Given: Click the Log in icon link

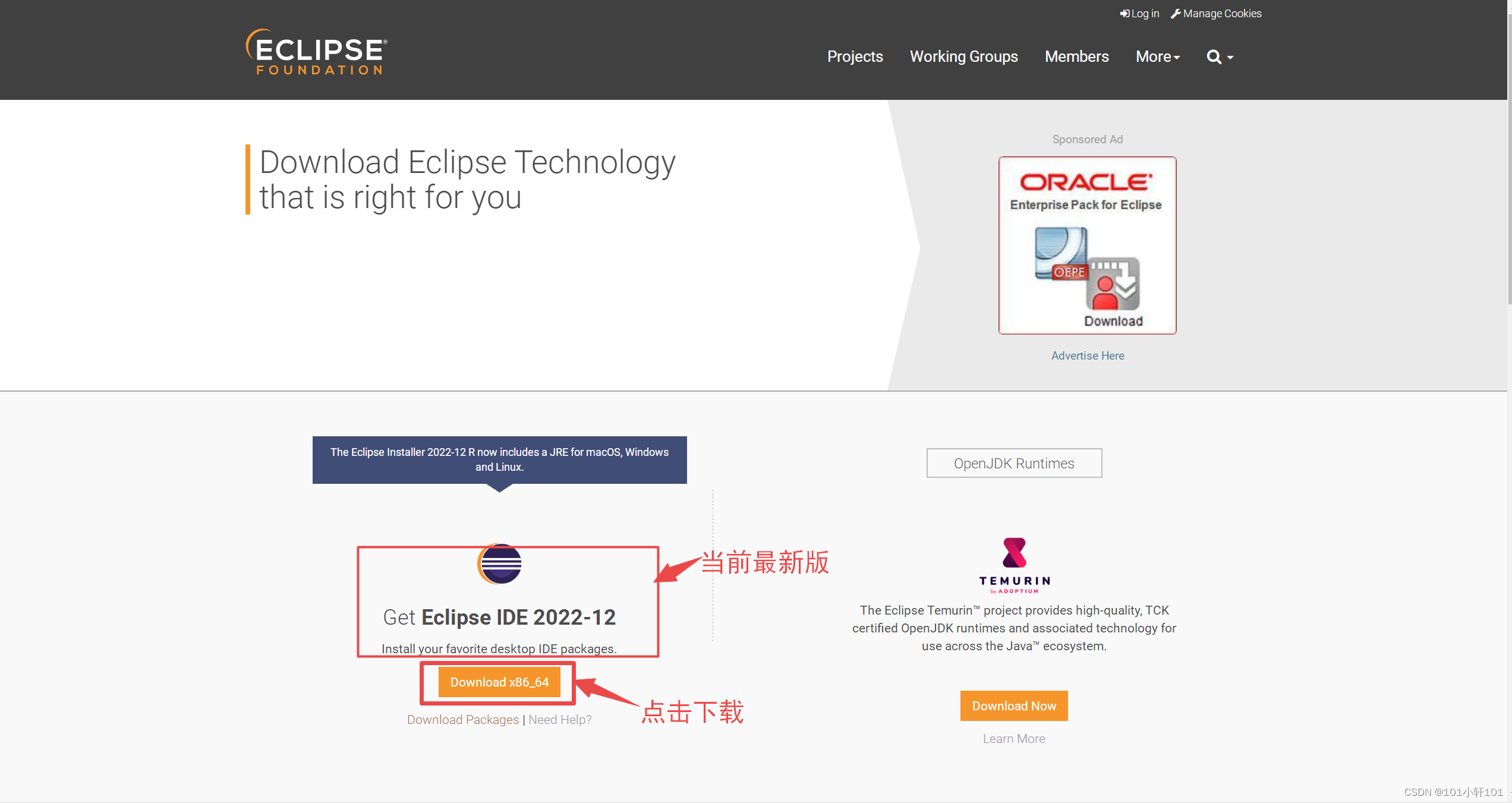Looking at the screenshot, I should coord(1139,14).
